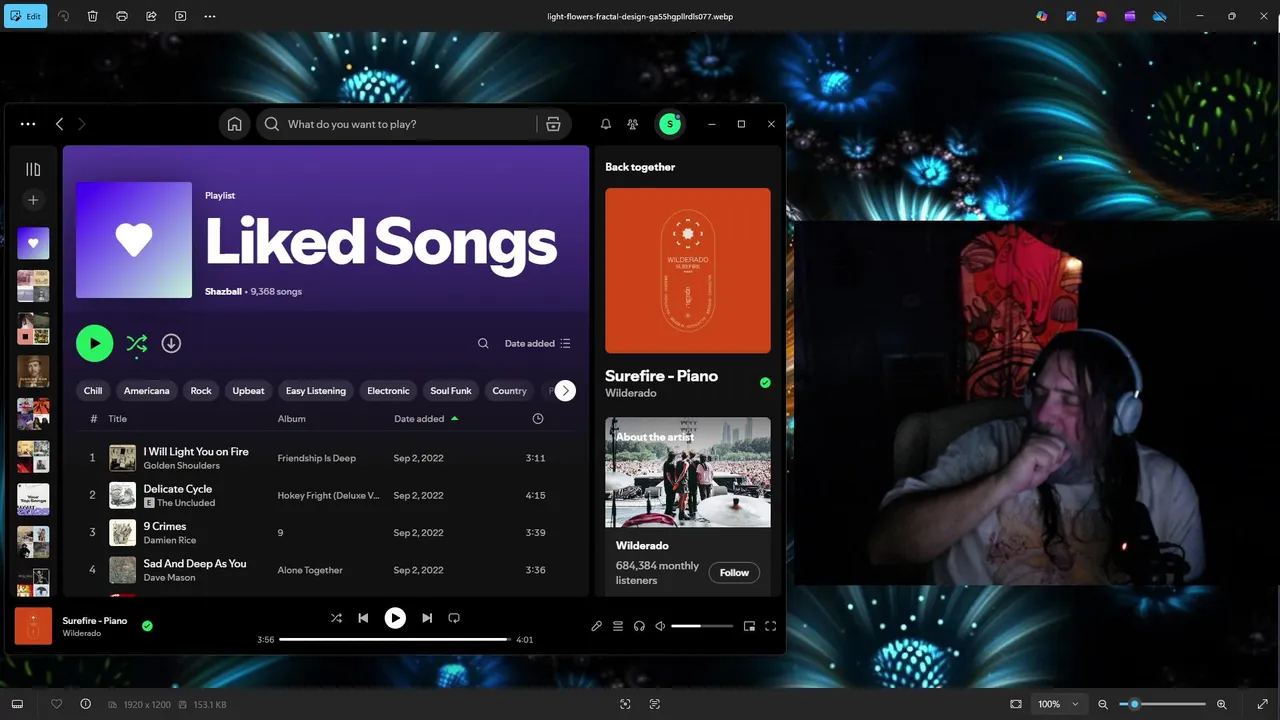Image resolution: width=1280 pixels, height=720 pixels.
Task: Open the 100% zoom level dropdown
Action: [x=1059, y=704]
